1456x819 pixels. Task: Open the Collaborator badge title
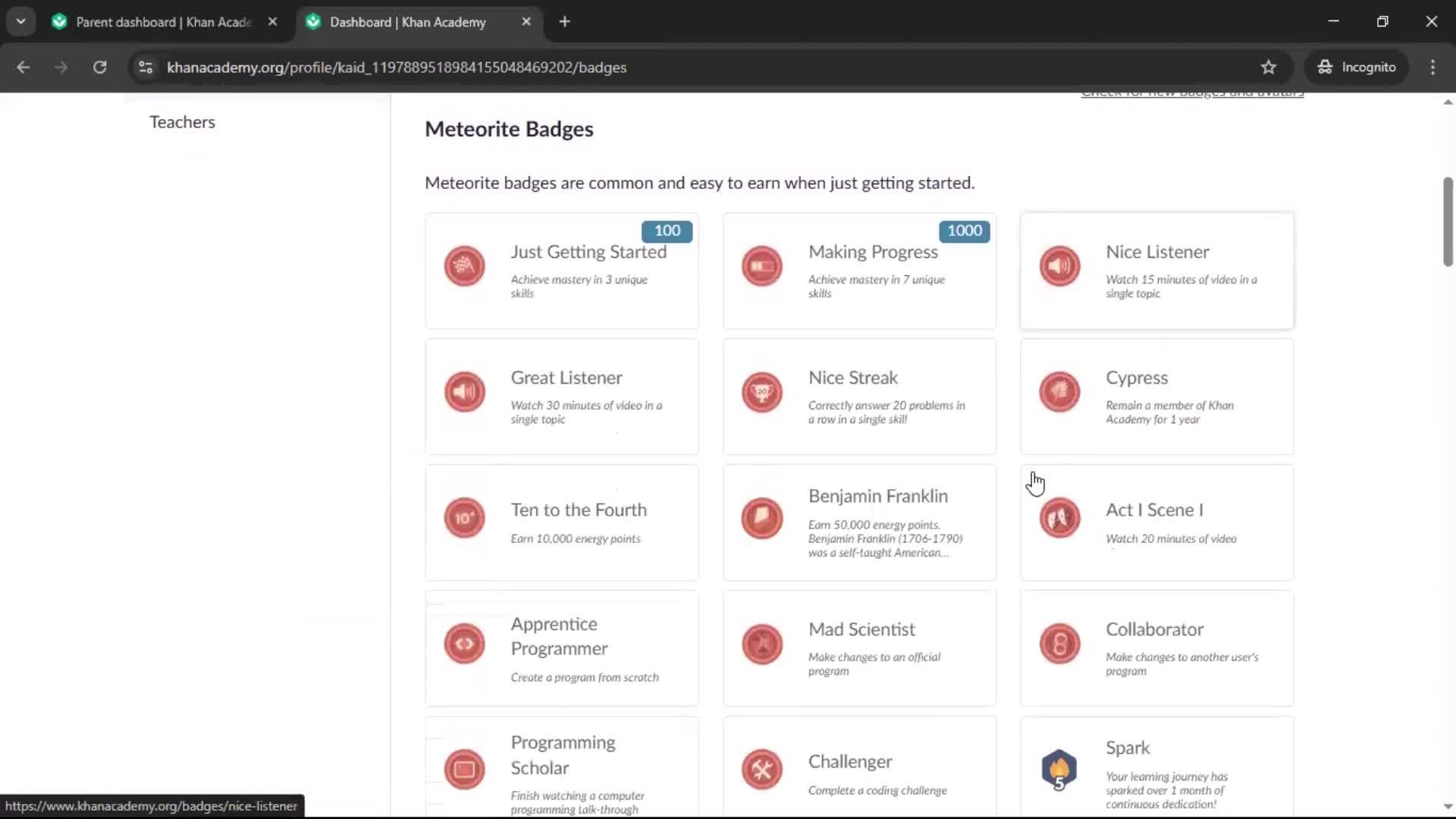click(1154, 629)
